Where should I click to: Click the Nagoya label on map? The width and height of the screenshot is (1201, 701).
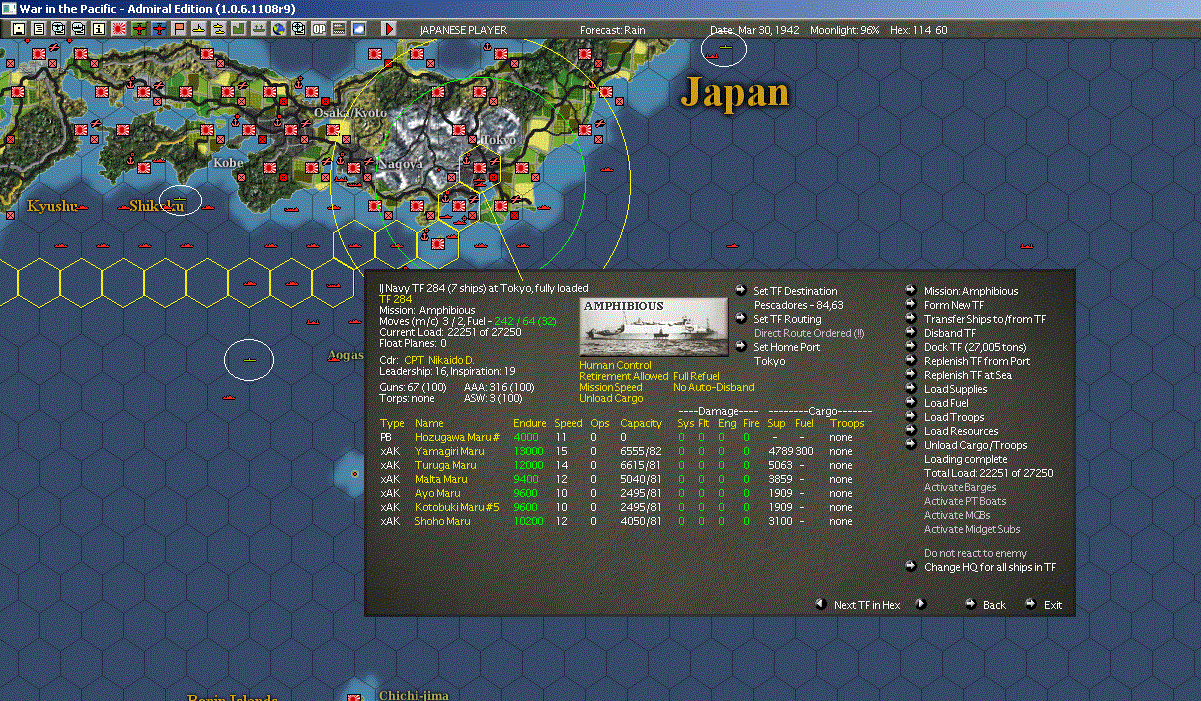tap(401, 163)
